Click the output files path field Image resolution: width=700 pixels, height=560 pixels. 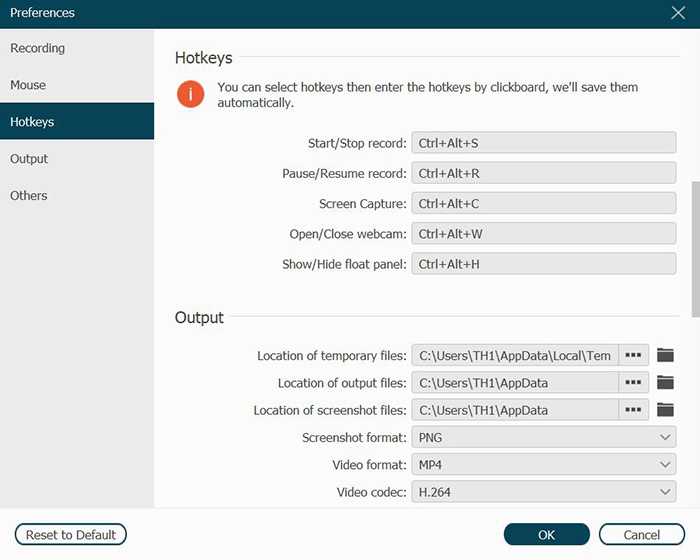[x=515, y=383]
